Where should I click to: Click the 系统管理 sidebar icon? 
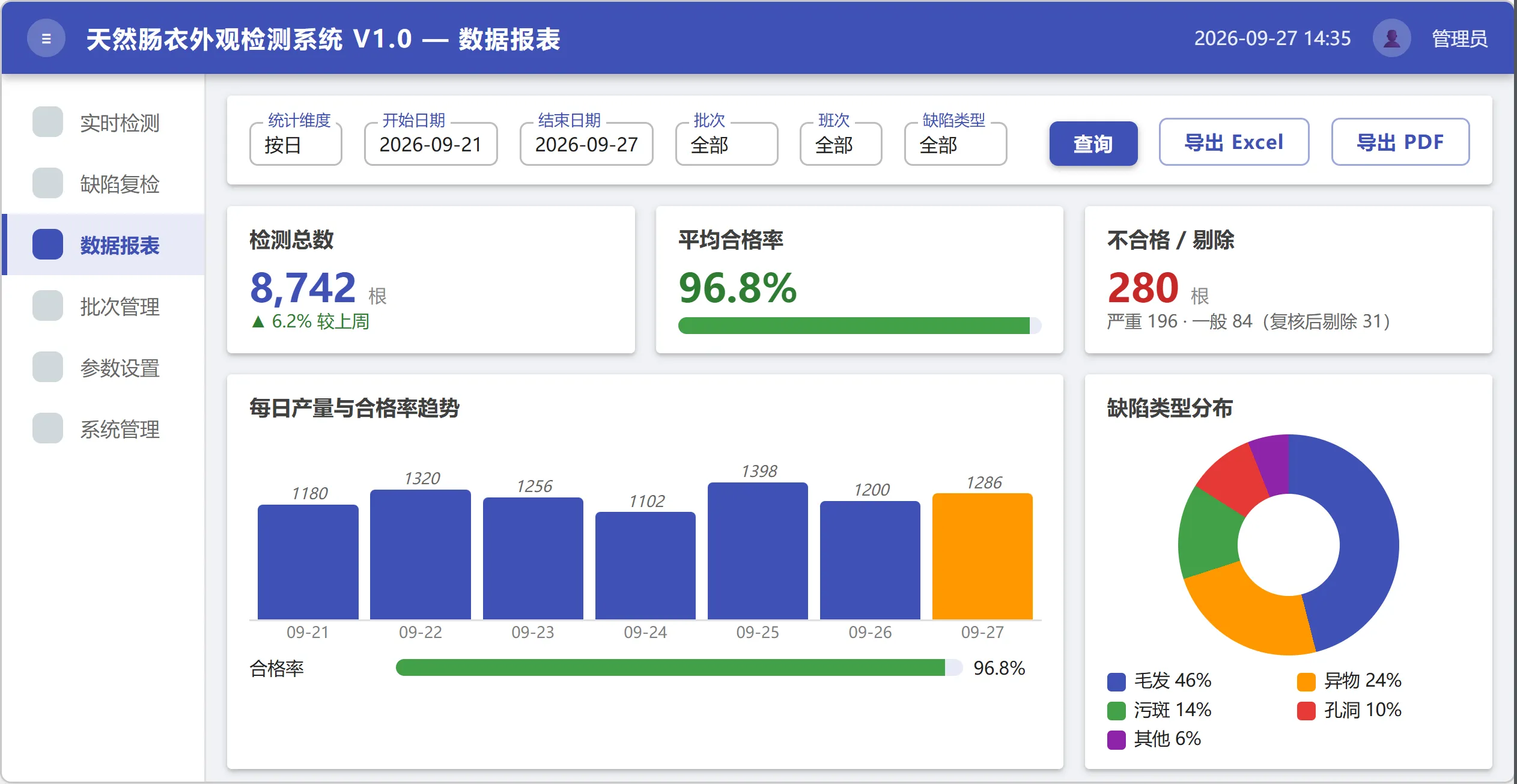coord(47,428)
